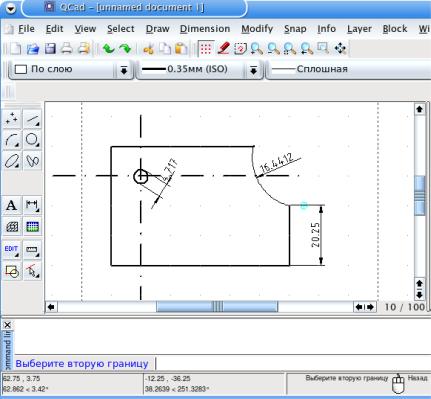Open the Сплошная line type dropdown
This screenshot has width=431, height=399.
348,70
